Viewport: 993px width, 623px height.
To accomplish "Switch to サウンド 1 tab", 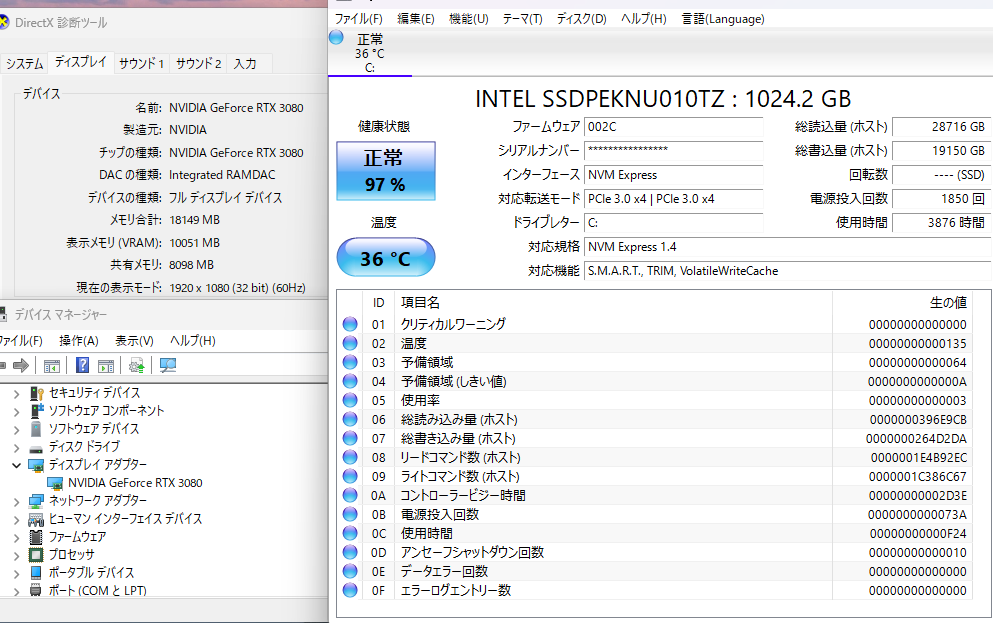I will click(142, 63).
